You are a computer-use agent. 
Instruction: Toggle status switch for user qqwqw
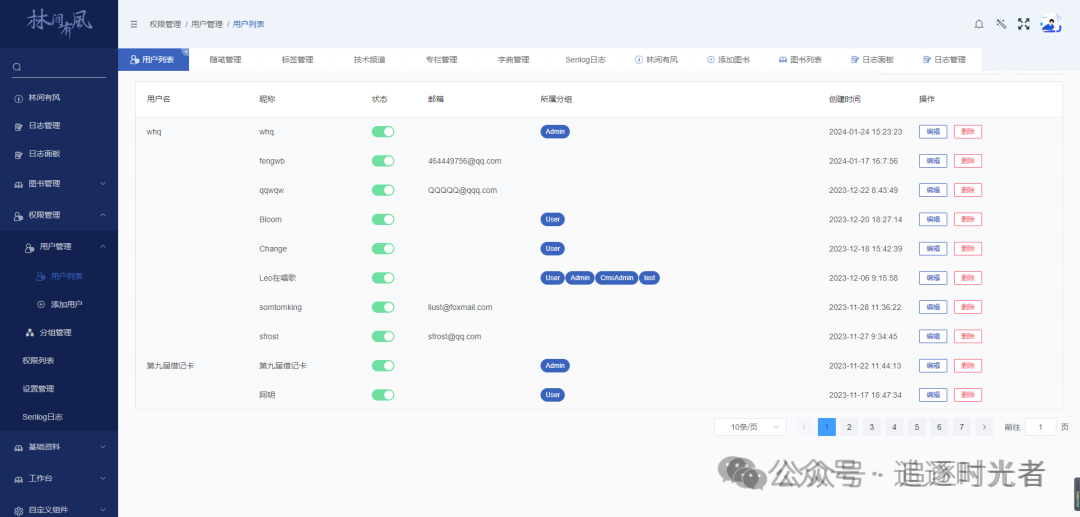coord(383,190)
